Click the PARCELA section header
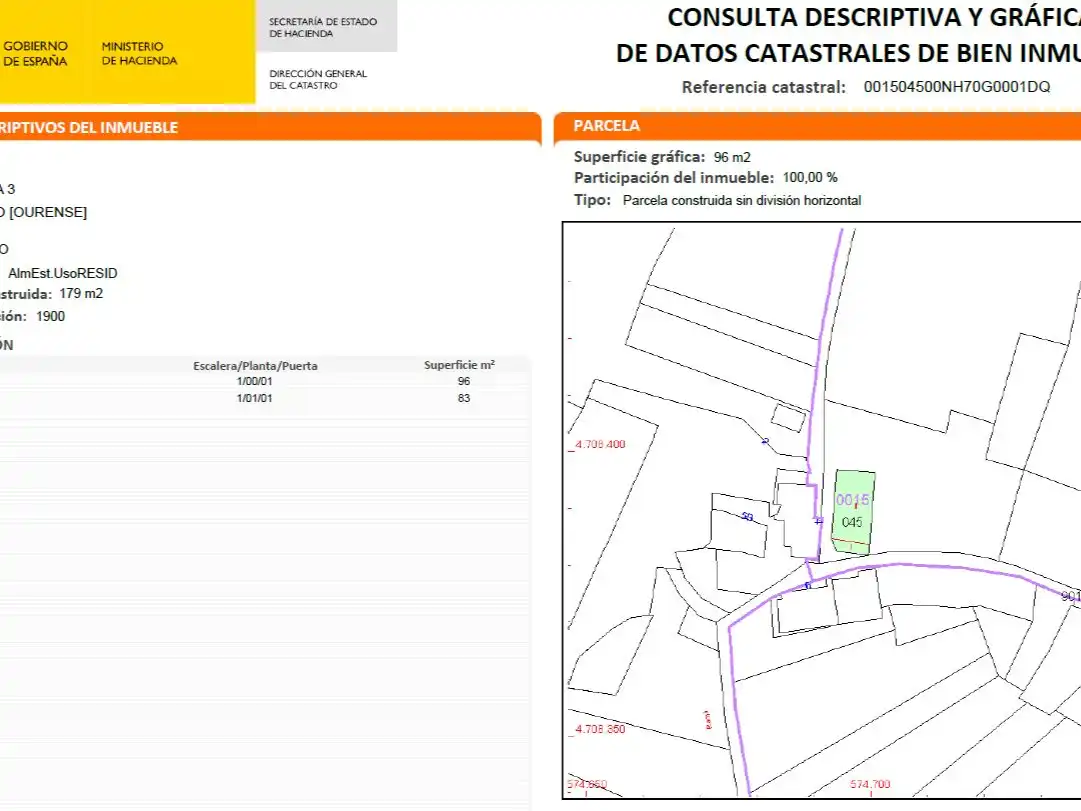 (607, 126)
